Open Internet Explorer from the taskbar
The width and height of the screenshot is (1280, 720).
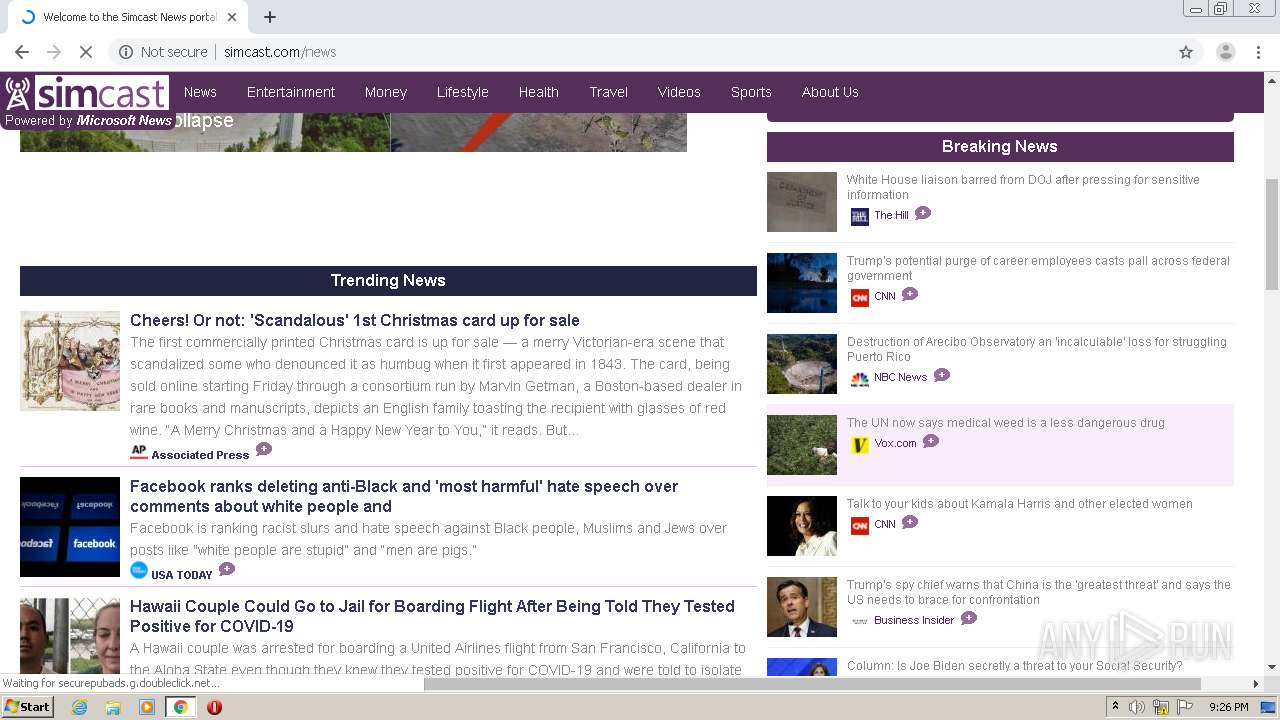79,707
